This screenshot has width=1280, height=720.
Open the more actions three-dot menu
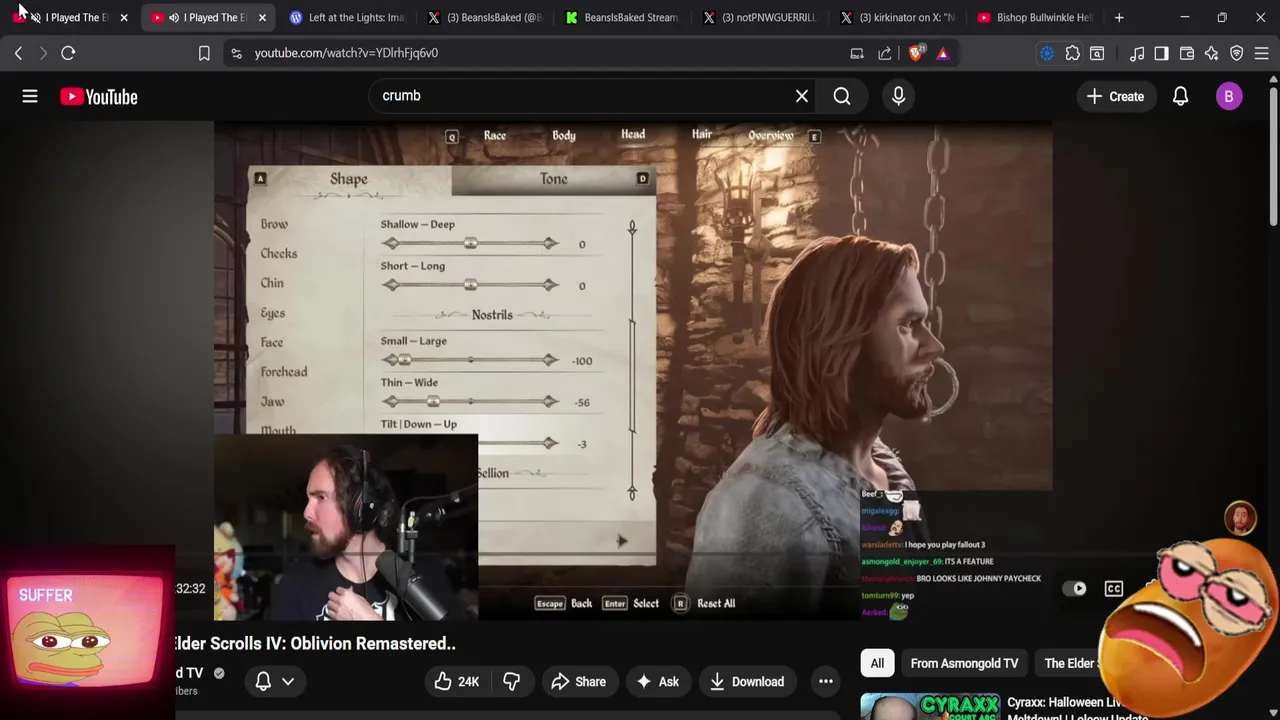coord(826,682)
